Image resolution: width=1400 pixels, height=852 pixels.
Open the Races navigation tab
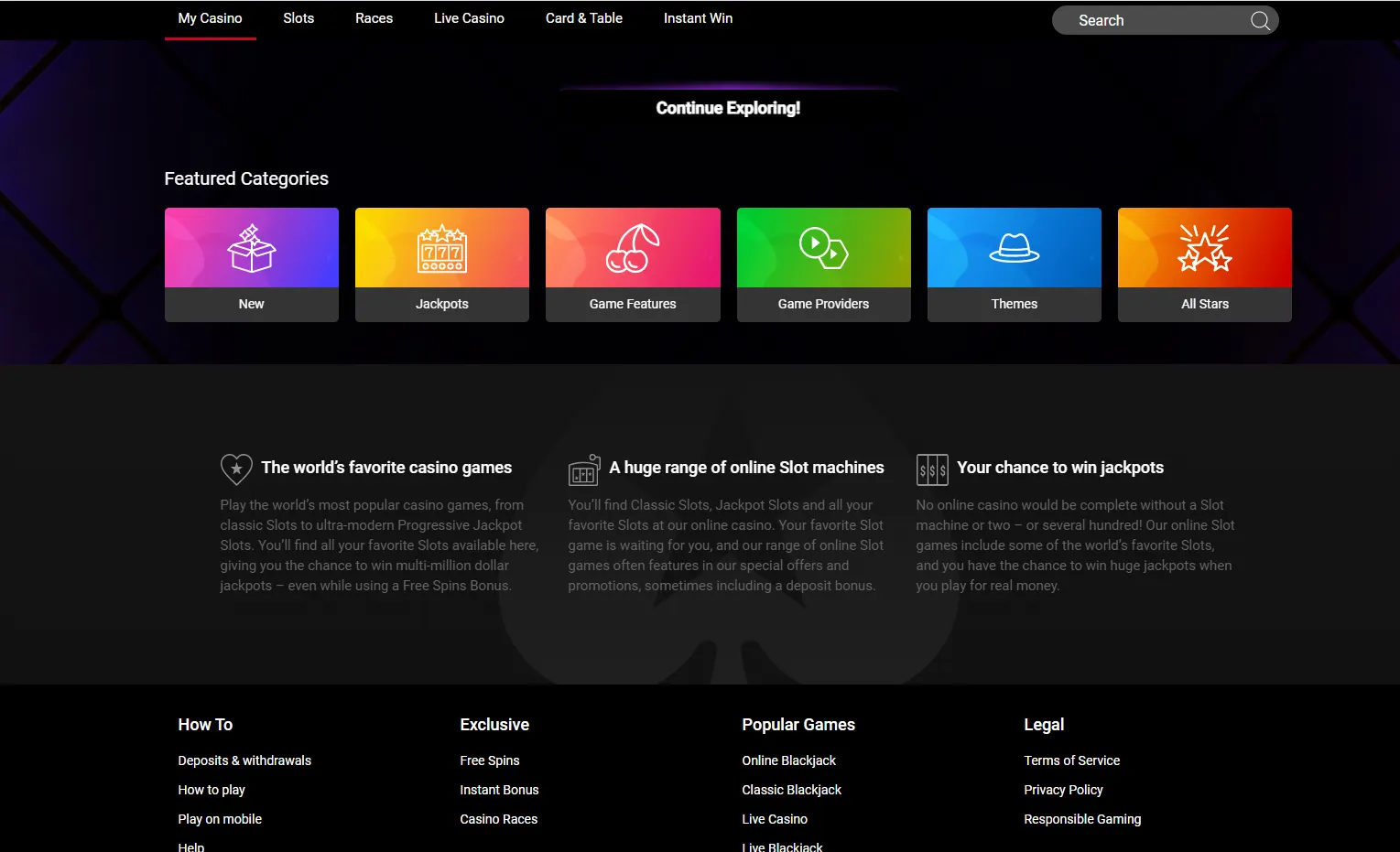tap(374, 18)
